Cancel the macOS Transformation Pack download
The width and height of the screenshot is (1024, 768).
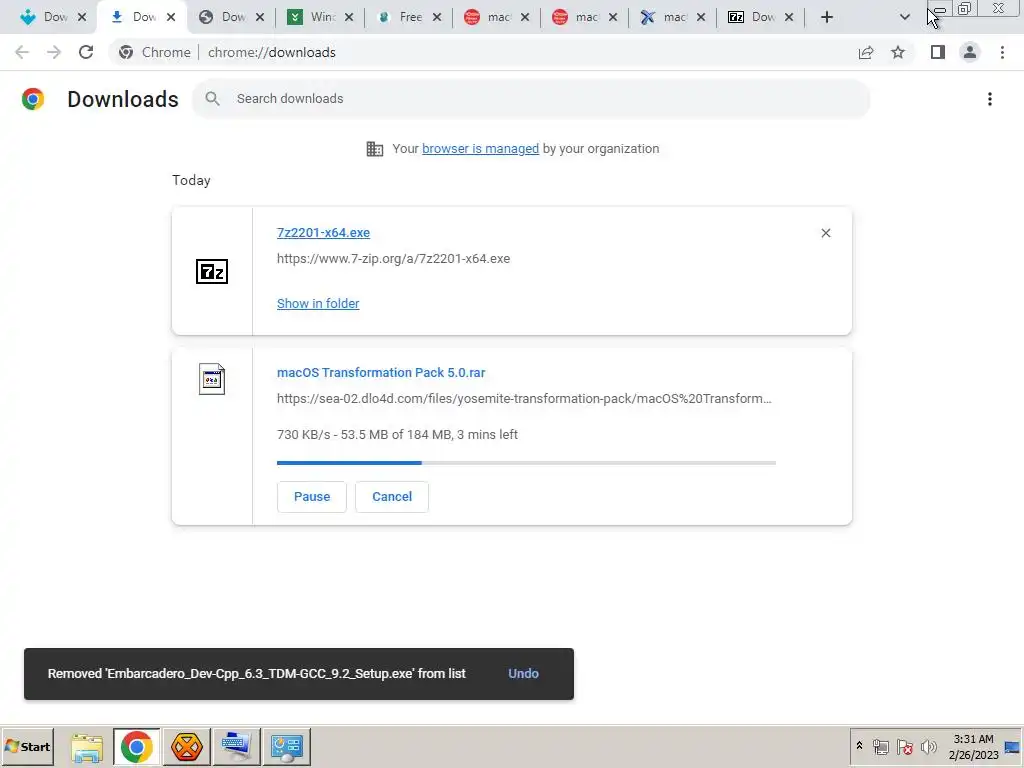[392, 497]
